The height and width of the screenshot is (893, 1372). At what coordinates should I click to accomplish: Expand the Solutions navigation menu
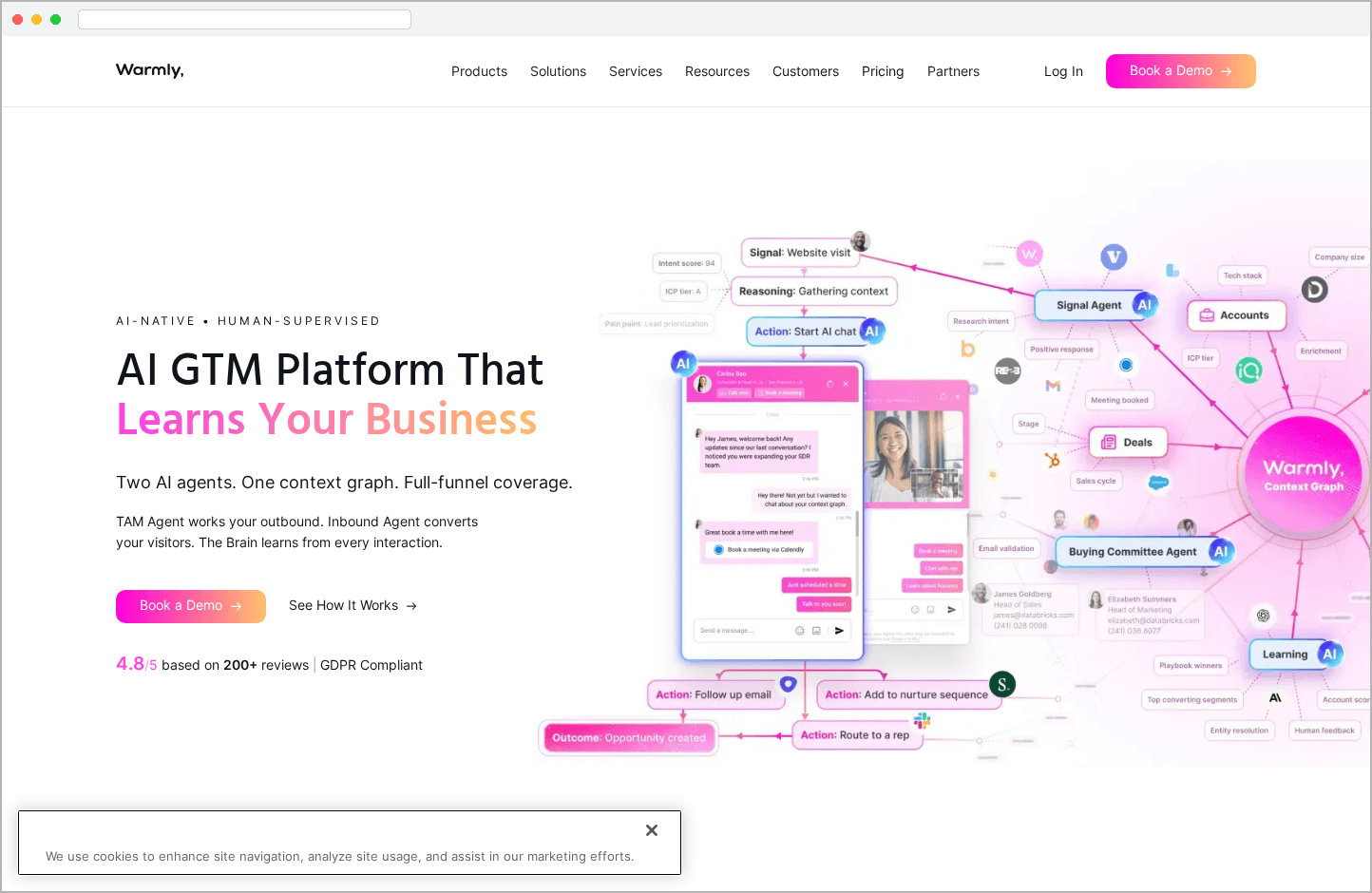558,71
